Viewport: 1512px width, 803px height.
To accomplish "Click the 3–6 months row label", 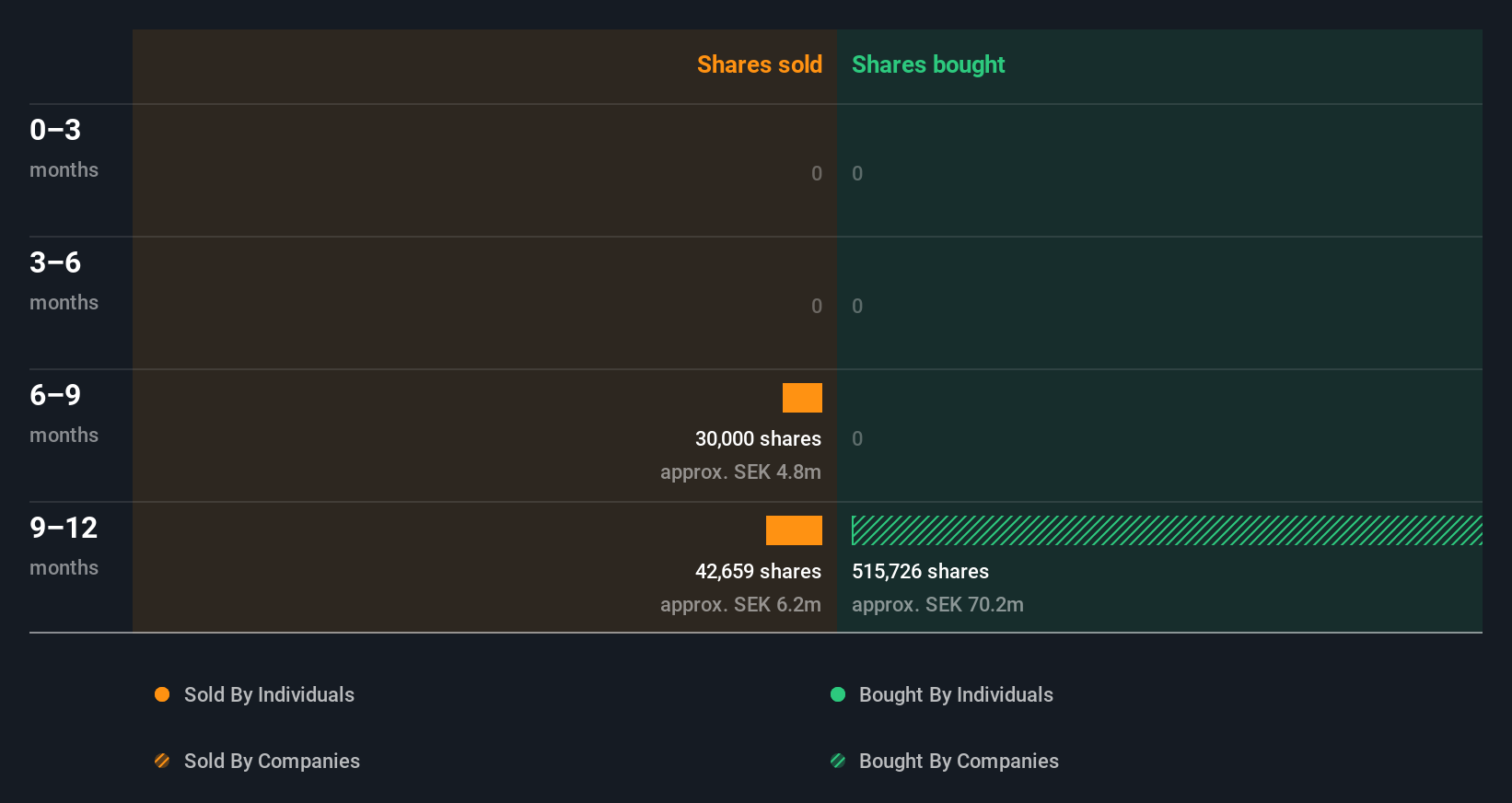I will click(x=64, y=281).
